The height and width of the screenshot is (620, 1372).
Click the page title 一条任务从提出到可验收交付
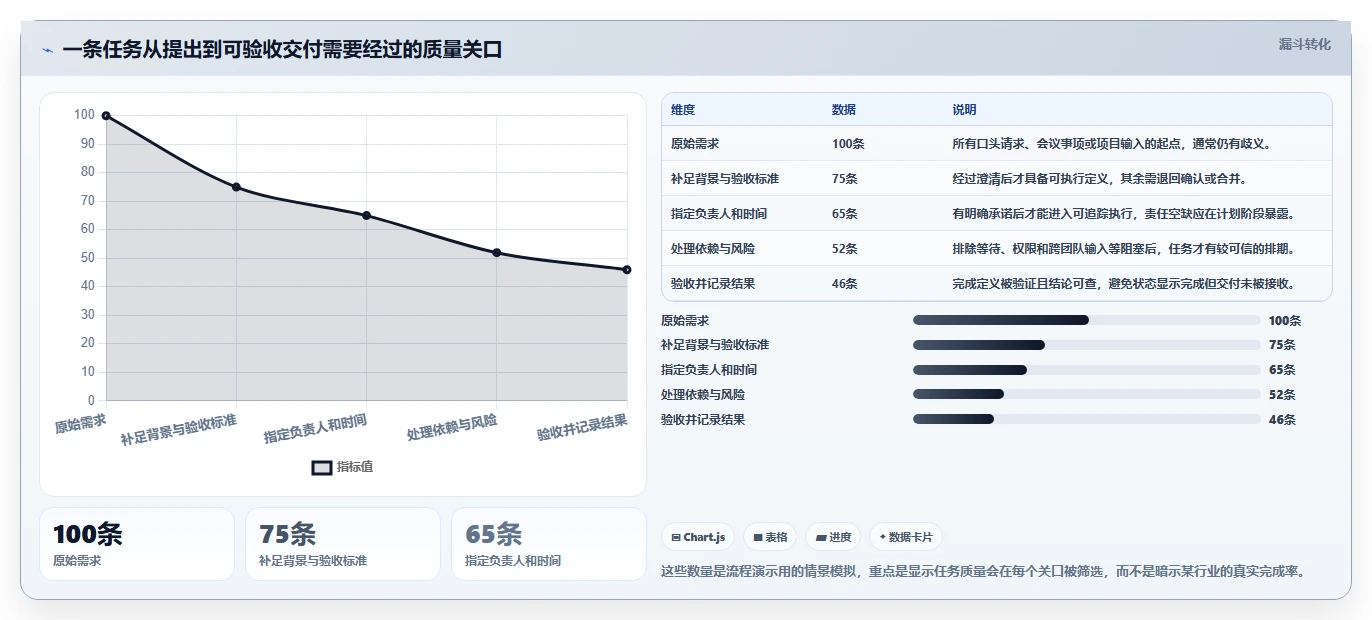[282, 50]
